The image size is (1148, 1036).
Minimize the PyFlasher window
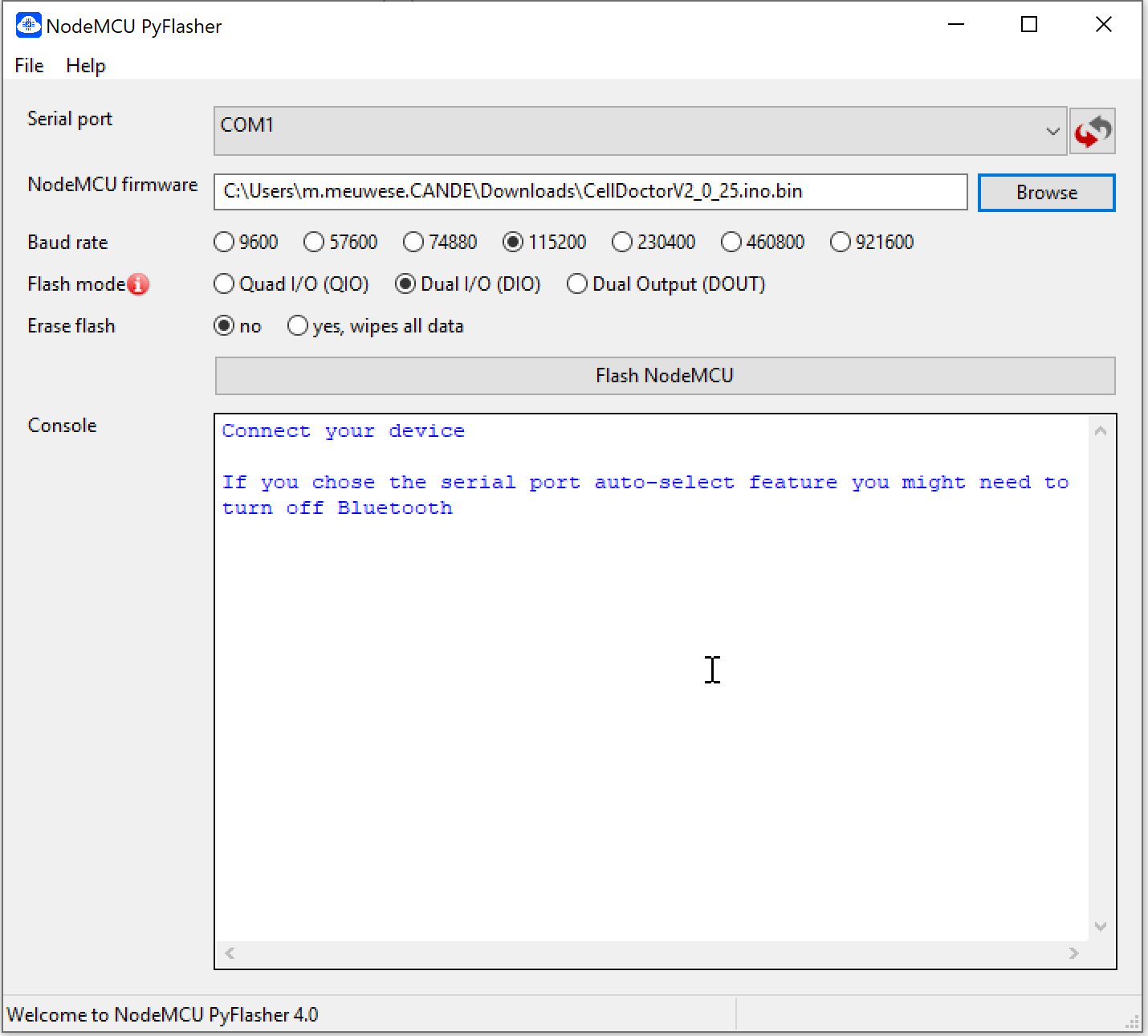click(955, 25)
